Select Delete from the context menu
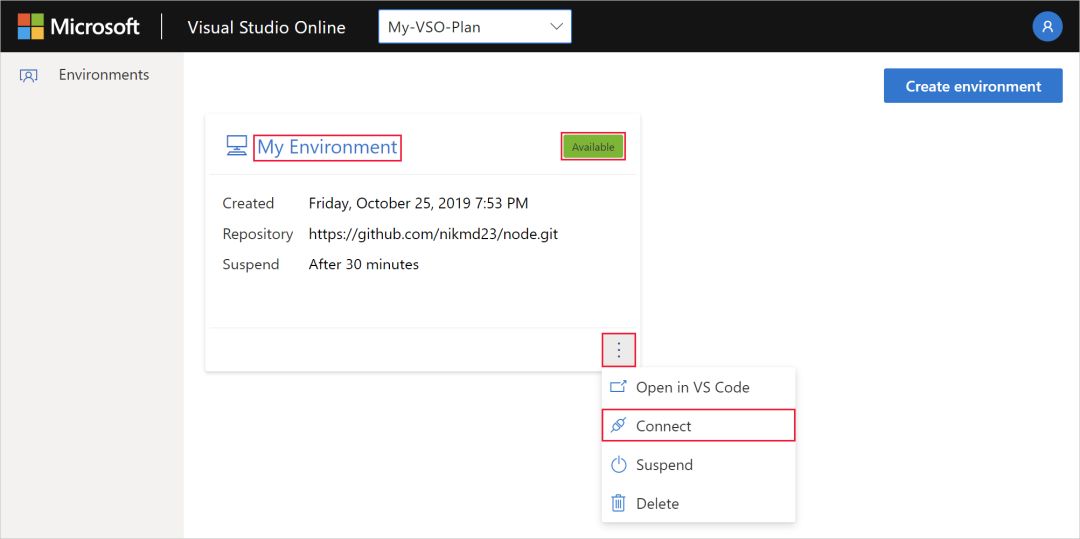 coord(698,503)
